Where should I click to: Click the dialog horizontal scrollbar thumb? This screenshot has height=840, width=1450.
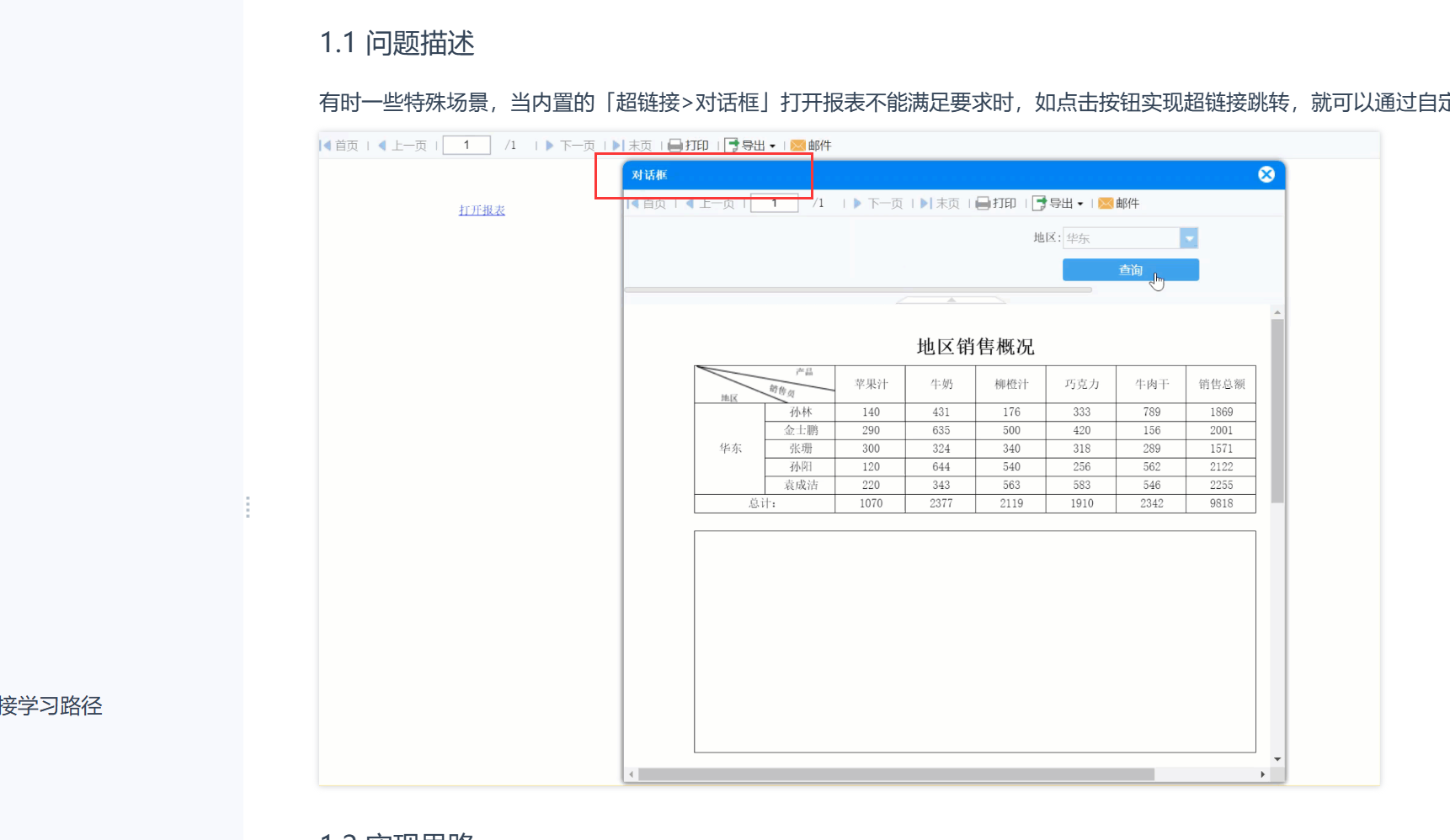[896, 774]
